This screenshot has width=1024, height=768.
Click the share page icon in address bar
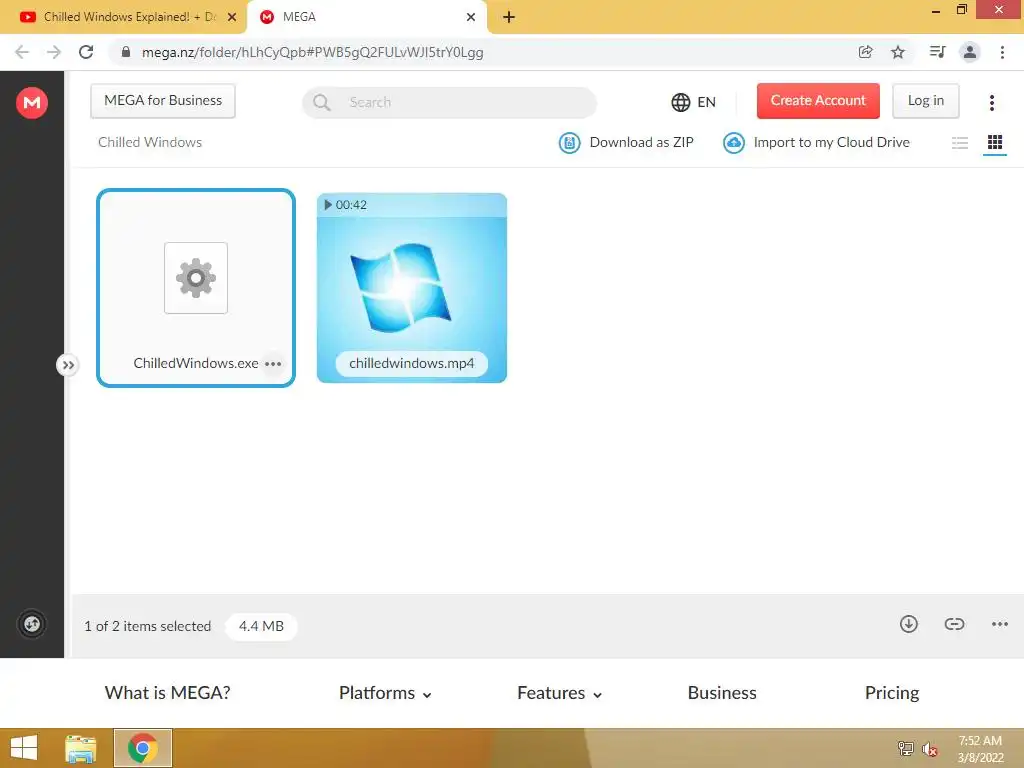click(x=865, y=52)
